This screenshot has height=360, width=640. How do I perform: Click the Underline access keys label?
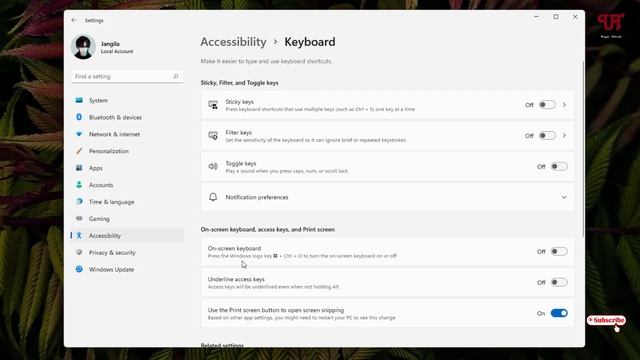point(236,279)
